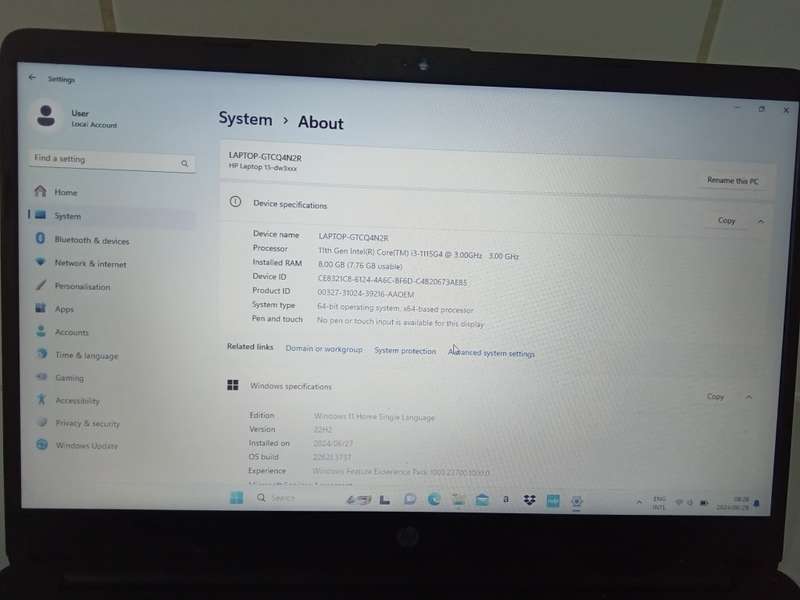Open the System protection link
Image resolution: width=800 pixels, height=600 pixels.
pyautogui.click(x=405, y=351)
